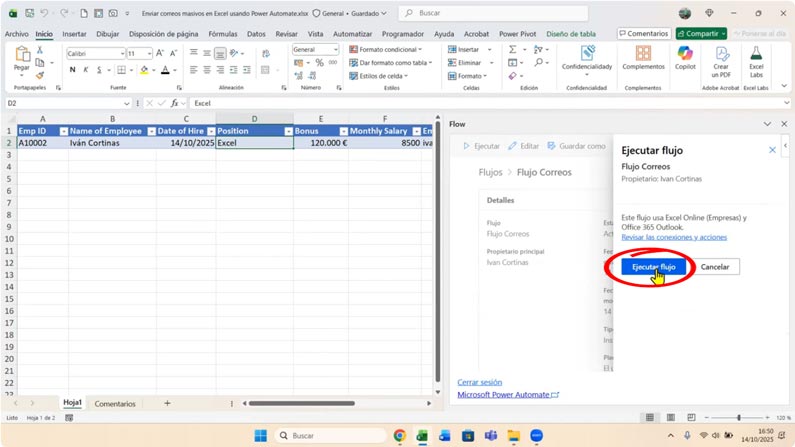Click the AutoSum sigma icon
This screenshot has height=447, width=795.
tap(512, 49)
